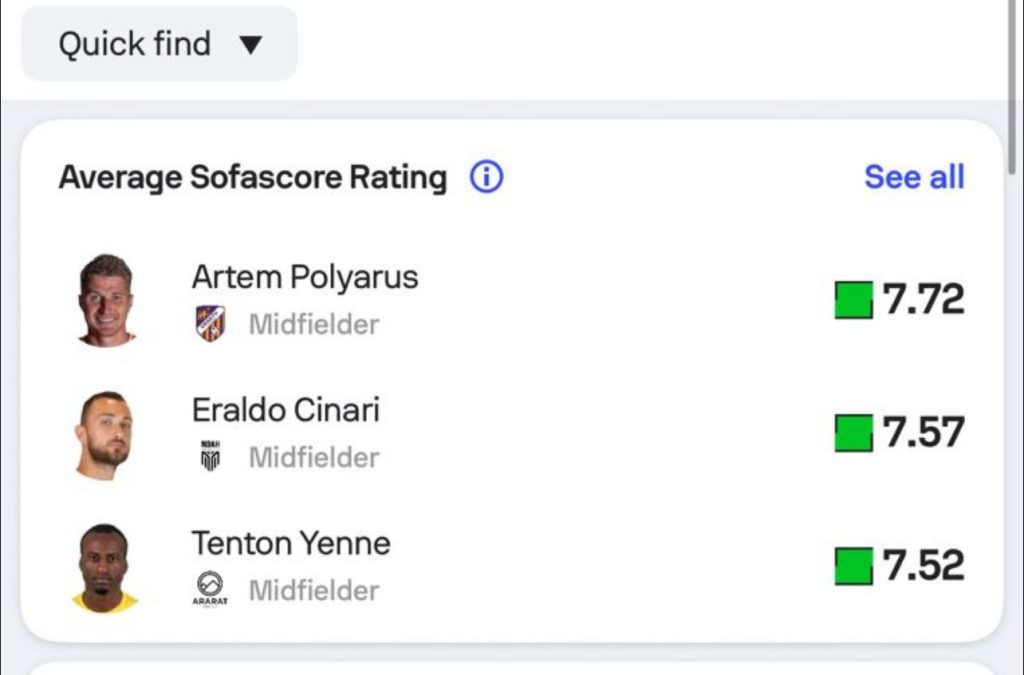Click Tenton Yenne player photo
1024x675 pixels.
pos(104,568)
